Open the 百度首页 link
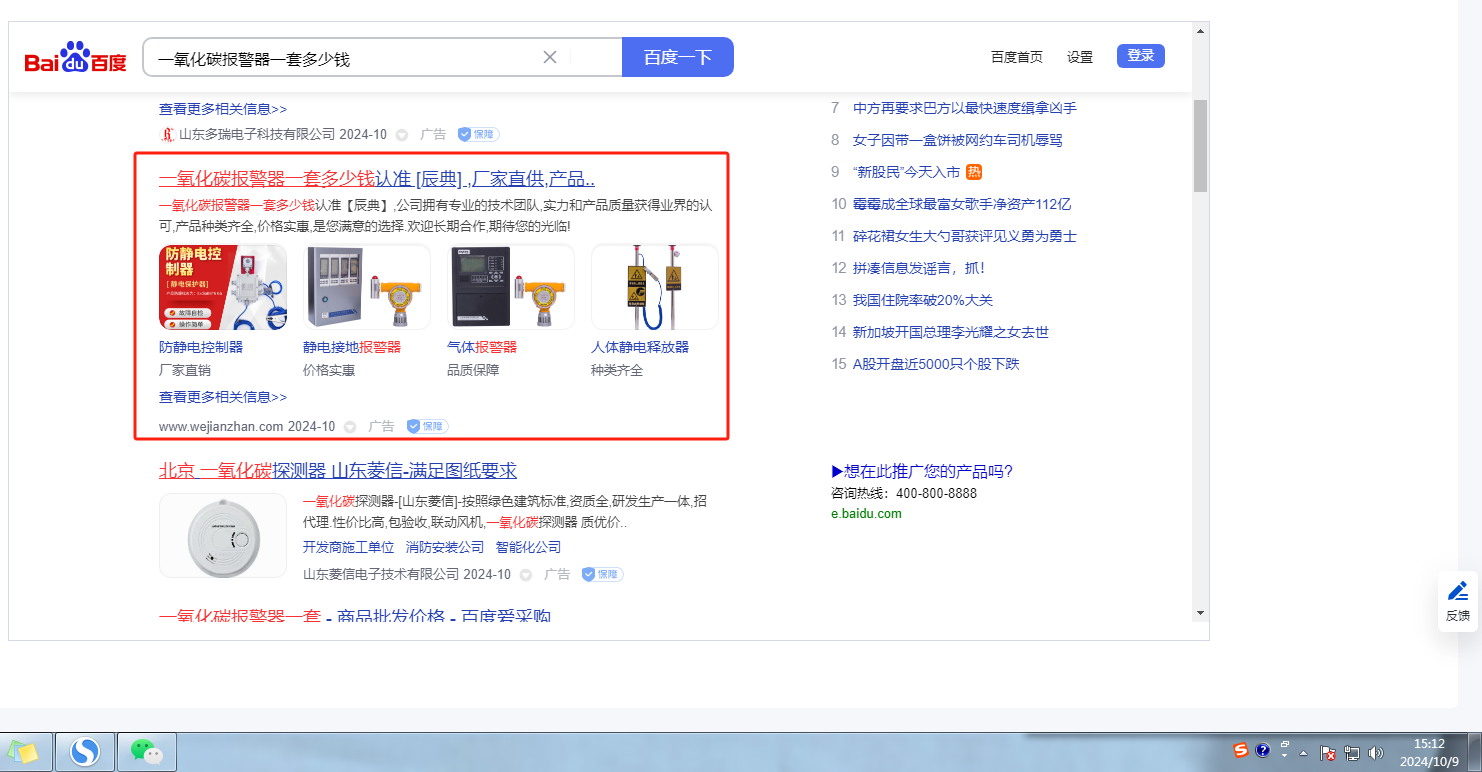Screen dimensions: 1482x772 click(1017, 57)
